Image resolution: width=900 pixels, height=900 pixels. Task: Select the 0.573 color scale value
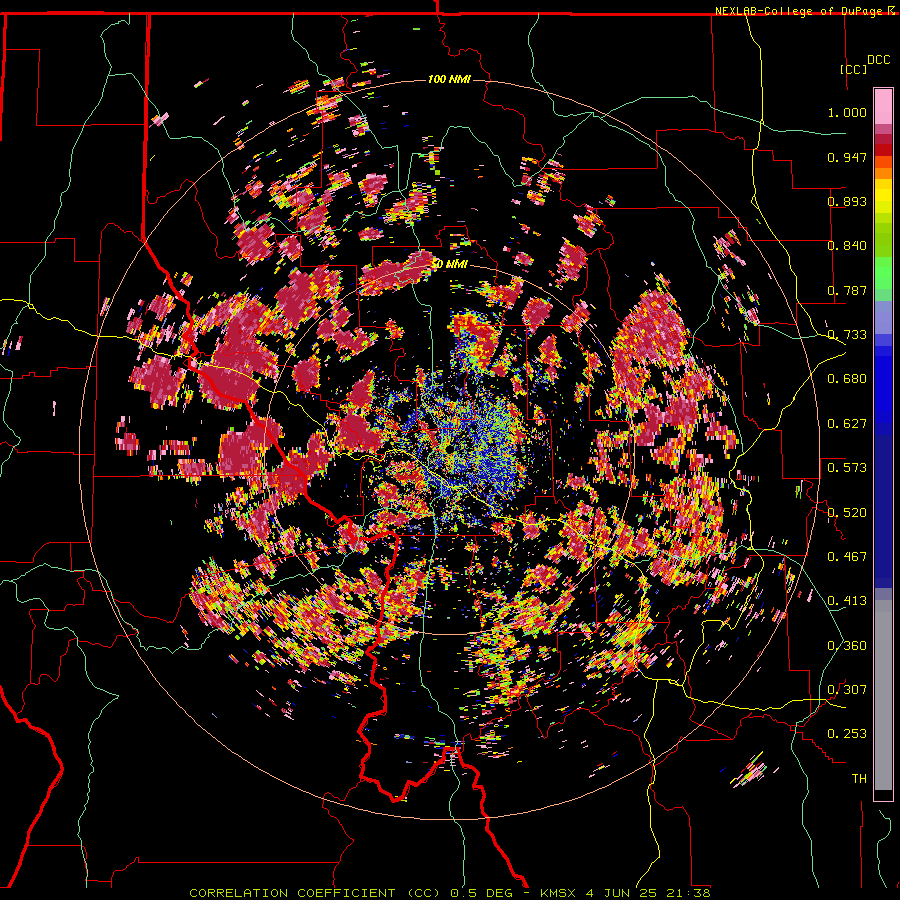pyautogui.click(x=847, y=468)
